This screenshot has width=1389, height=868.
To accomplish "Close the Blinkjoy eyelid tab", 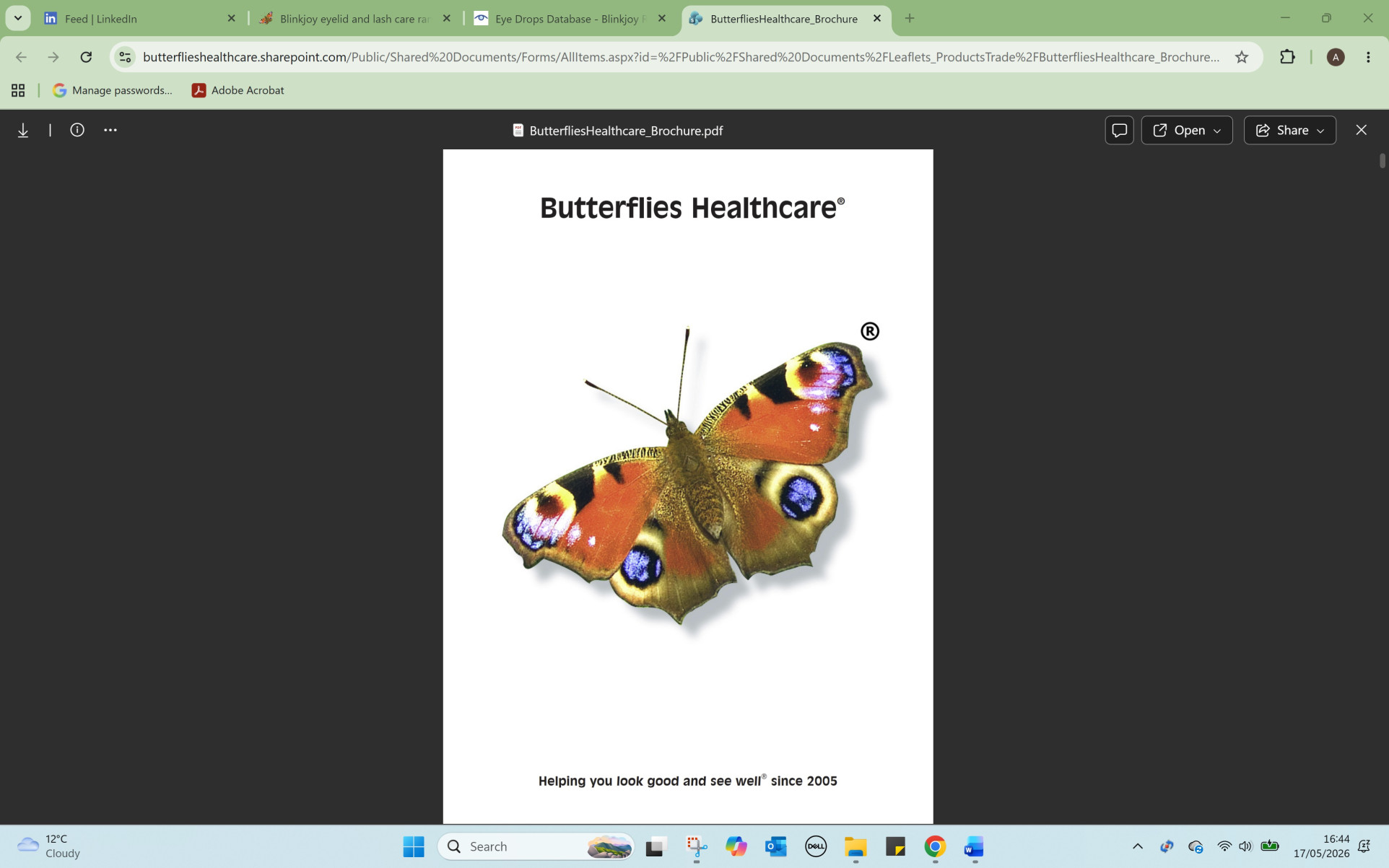I will (x=447, y=19).
